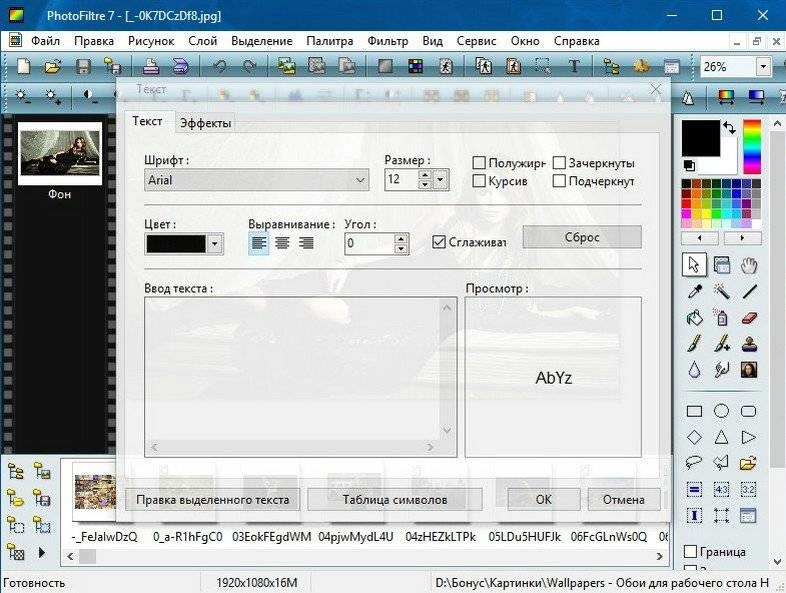
Task: Click the Print toolbar icon
Action: coord(150,66)
